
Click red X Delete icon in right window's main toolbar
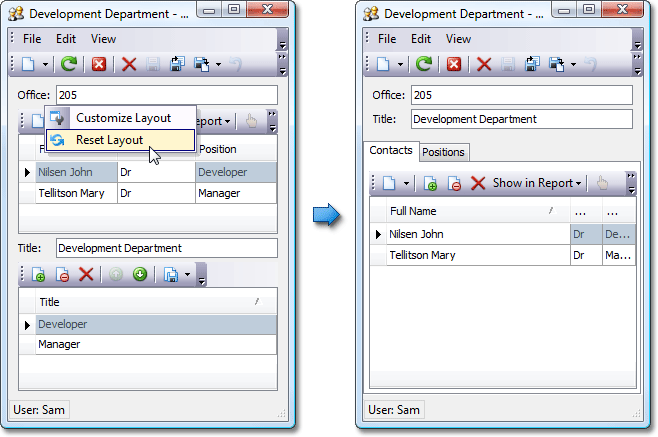click(484, 64)
